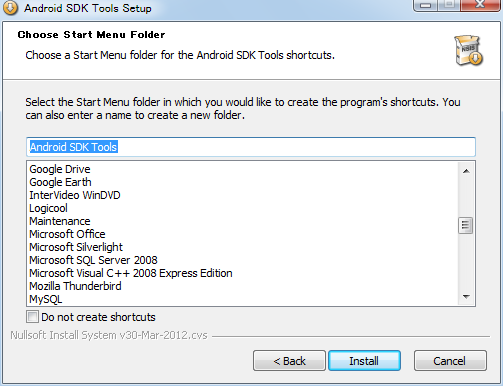Pick Maintenance in the folder list
This screenshot has height=386, width=503.
coord(60,221)
